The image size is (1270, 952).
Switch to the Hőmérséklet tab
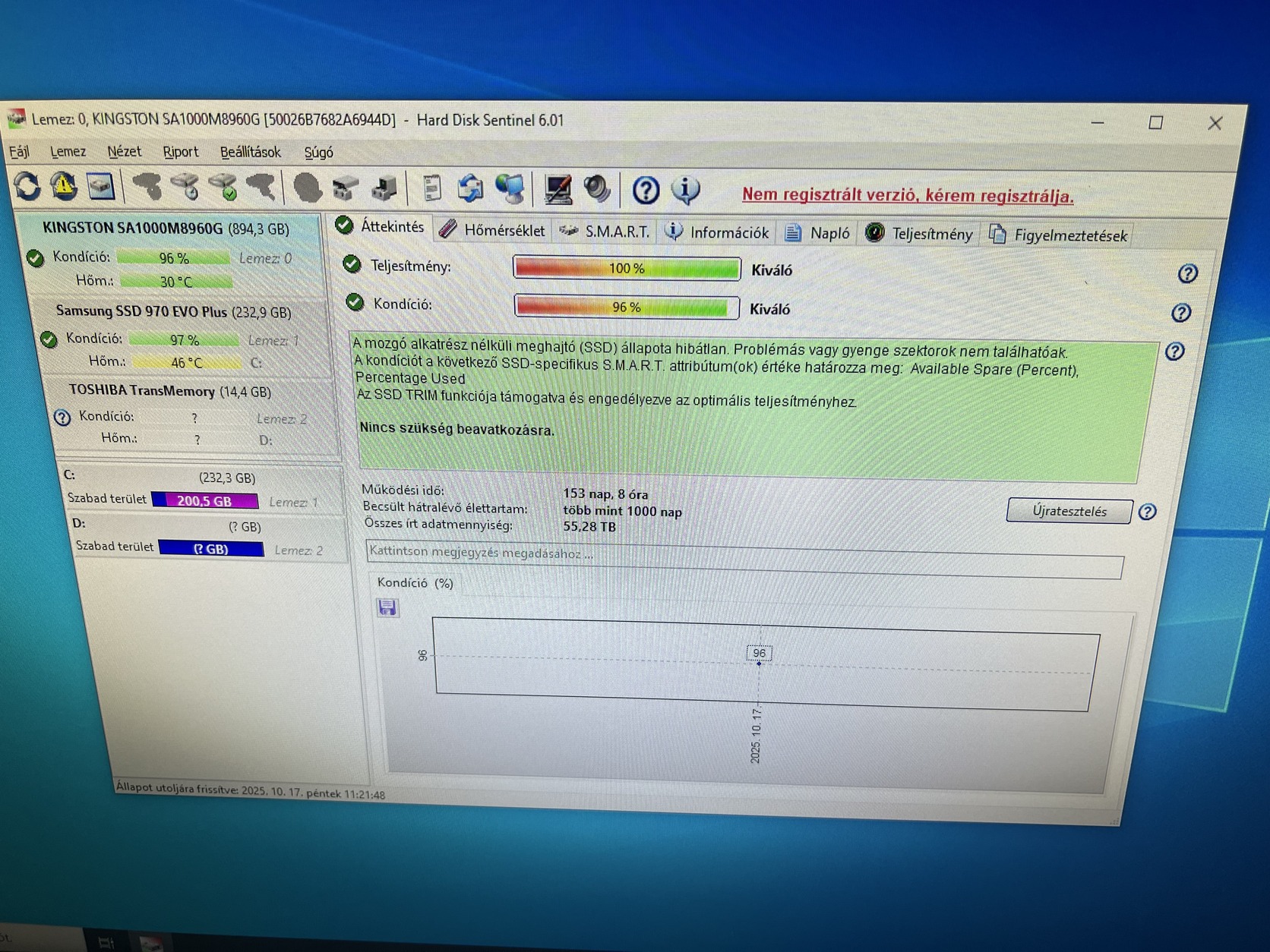tap(493, 229)
